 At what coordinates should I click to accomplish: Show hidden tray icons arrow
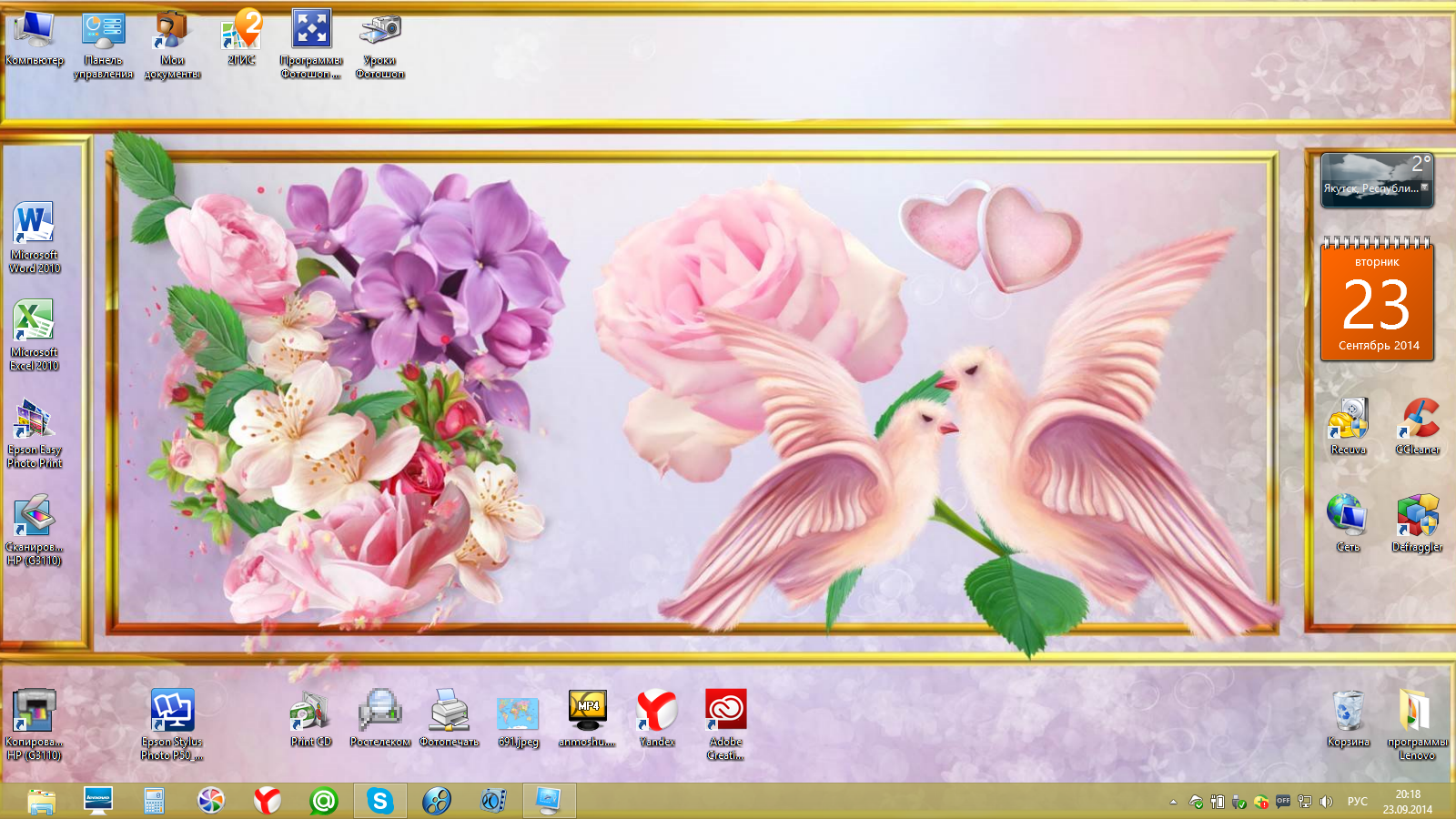pos(1173,802)
